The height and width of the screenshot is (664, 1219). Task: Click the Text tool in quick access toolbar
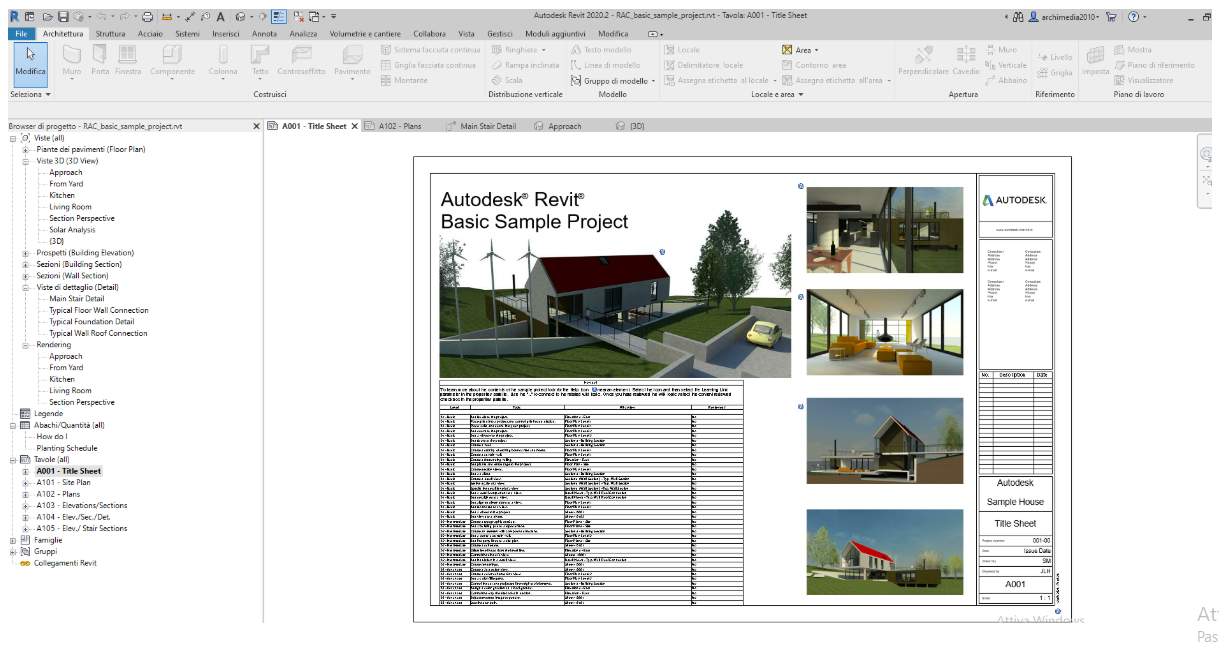pyautogui.click(x=220, y=17)
